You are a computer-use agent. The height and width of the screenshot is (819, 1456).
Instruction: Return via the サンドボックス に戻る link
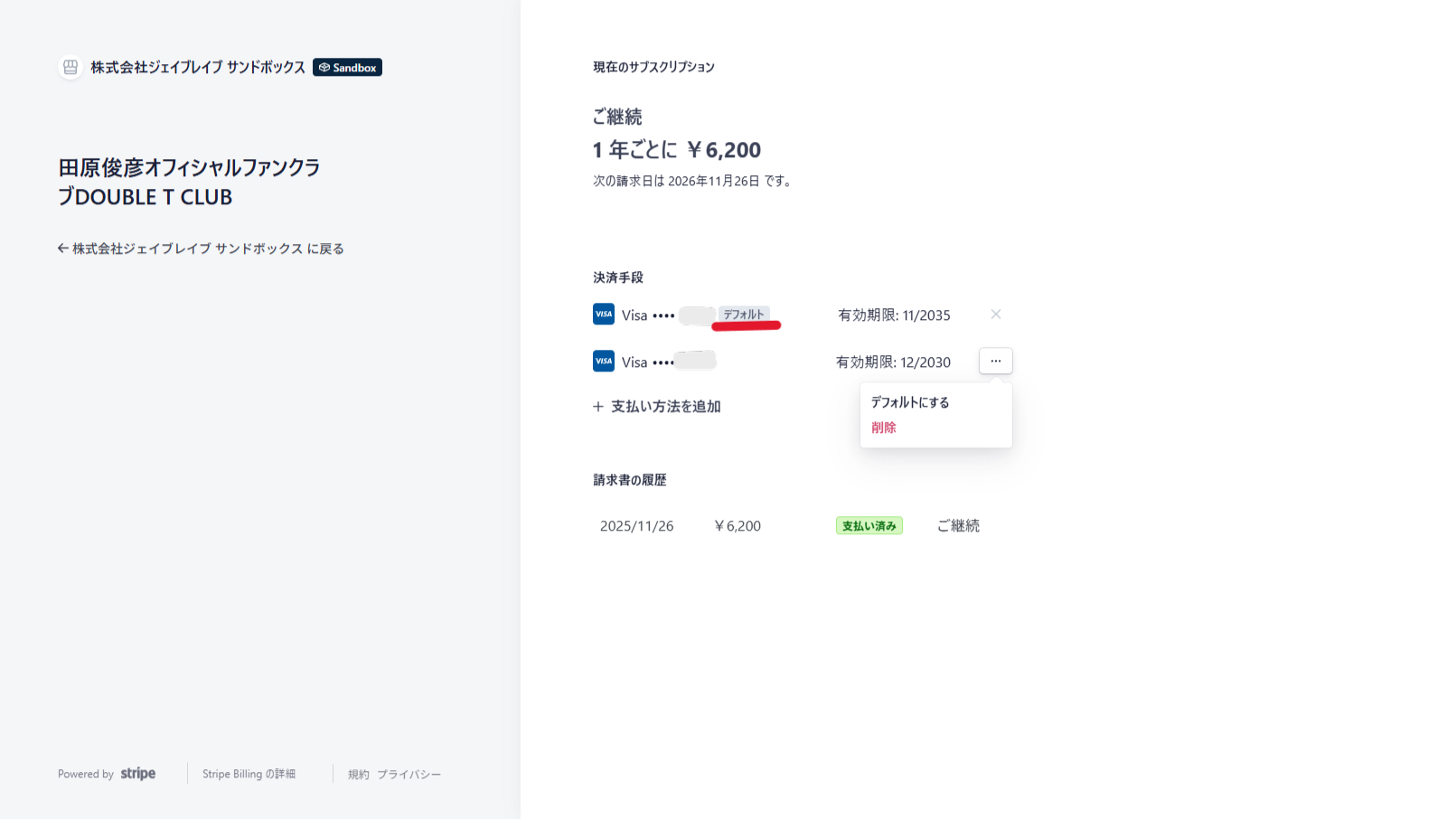[208, 249]
